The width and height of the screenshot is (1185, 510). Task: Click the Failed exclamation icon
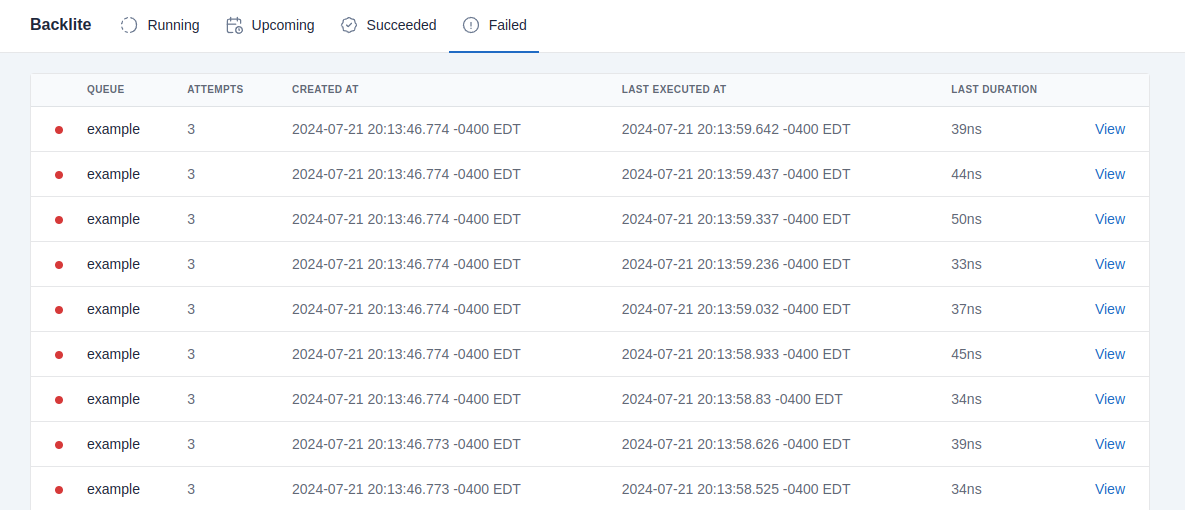click(471, 25)
